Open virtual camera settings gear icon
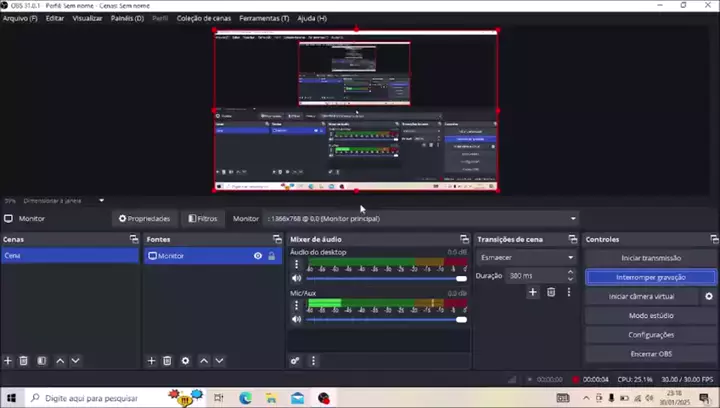 tap(709, 296)
